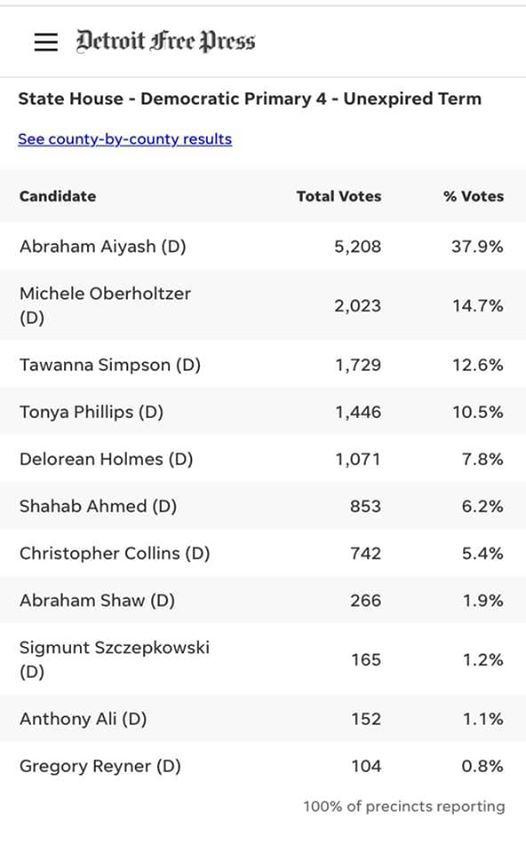Select Sigmunt Szczepkowski (D) row
Image resolution: width=526 pixels, height=852 pixels.
tap(263, 659)
